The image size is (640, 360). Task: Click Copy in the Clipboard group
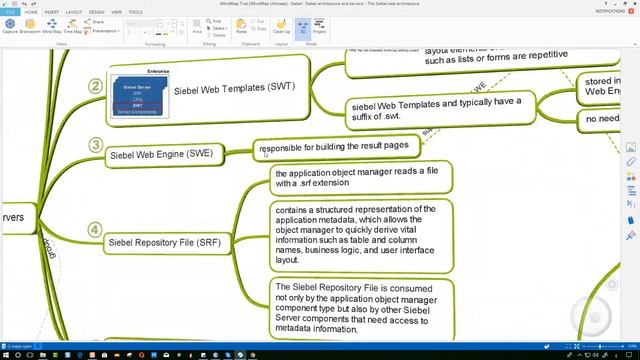(259, 29)
